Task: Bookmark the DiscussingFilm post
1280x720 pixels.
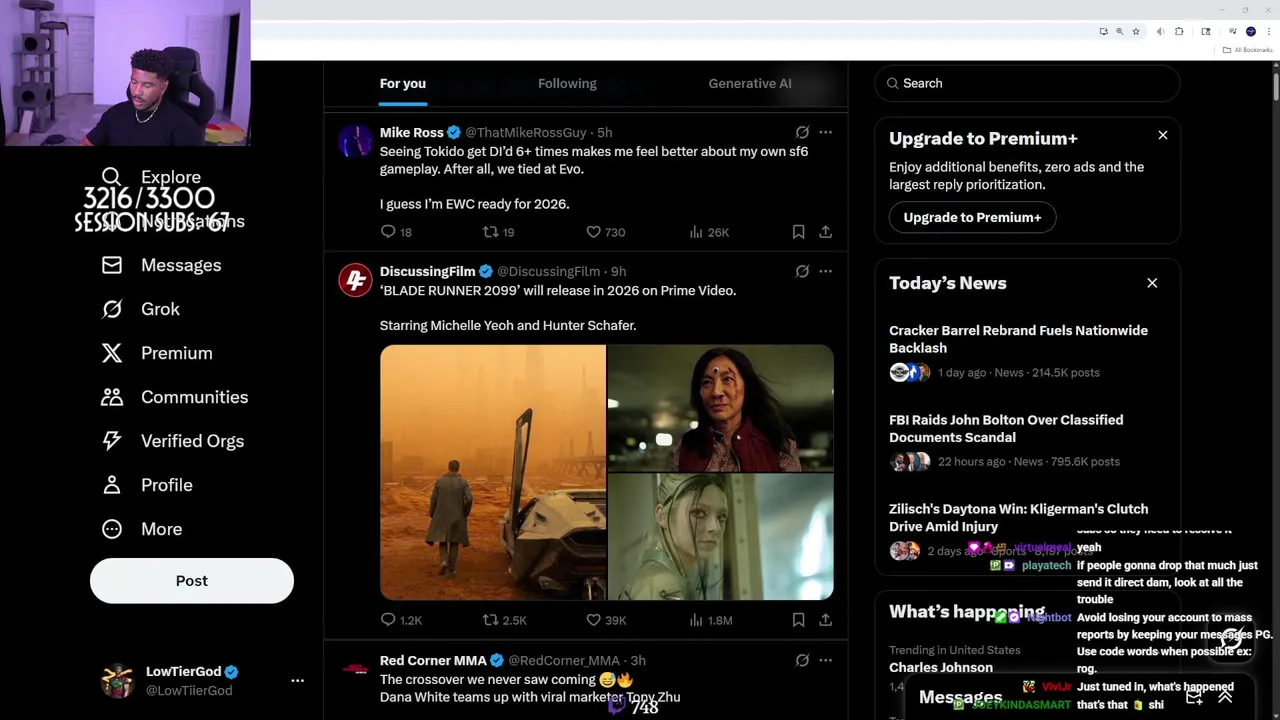Action: (798, 620)
